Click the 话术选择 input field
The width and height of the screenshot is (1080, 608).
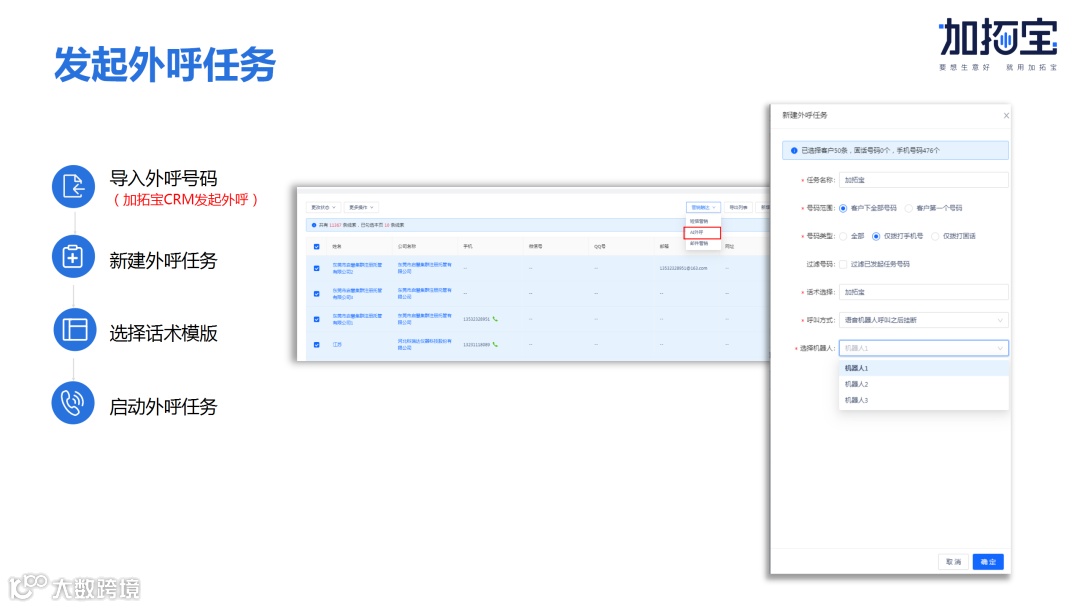click(x=924, y=292)
